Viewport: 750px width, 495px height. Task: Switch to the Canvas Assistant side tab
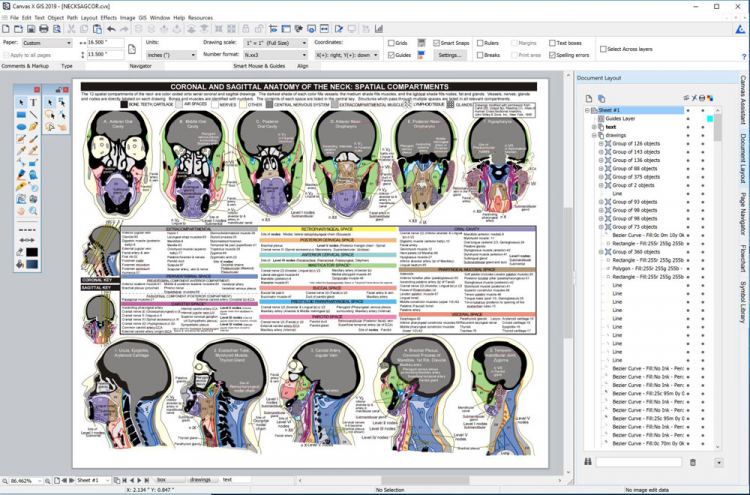tap(744, 100)
